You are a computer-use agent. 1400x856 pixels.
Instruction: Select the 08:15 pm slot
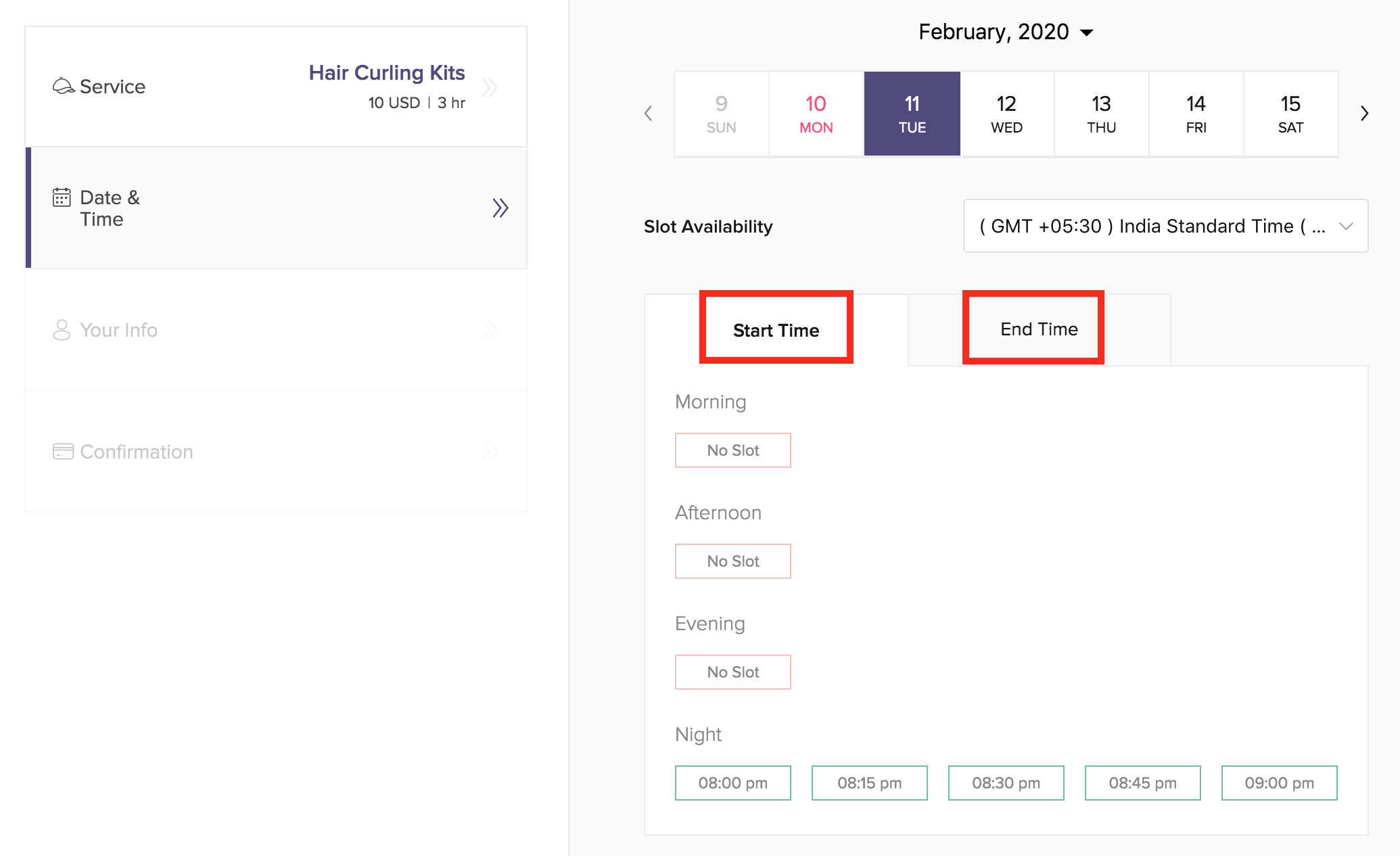869,783
